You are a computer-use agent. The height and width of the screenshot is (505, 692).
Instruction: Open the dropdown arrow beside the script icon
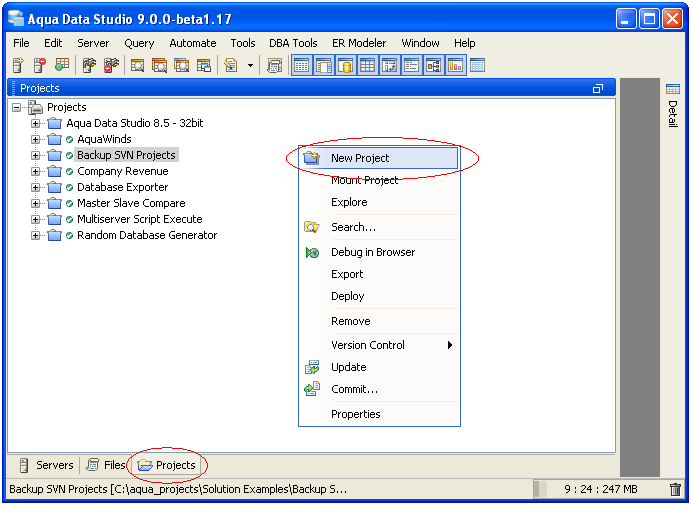250,66
